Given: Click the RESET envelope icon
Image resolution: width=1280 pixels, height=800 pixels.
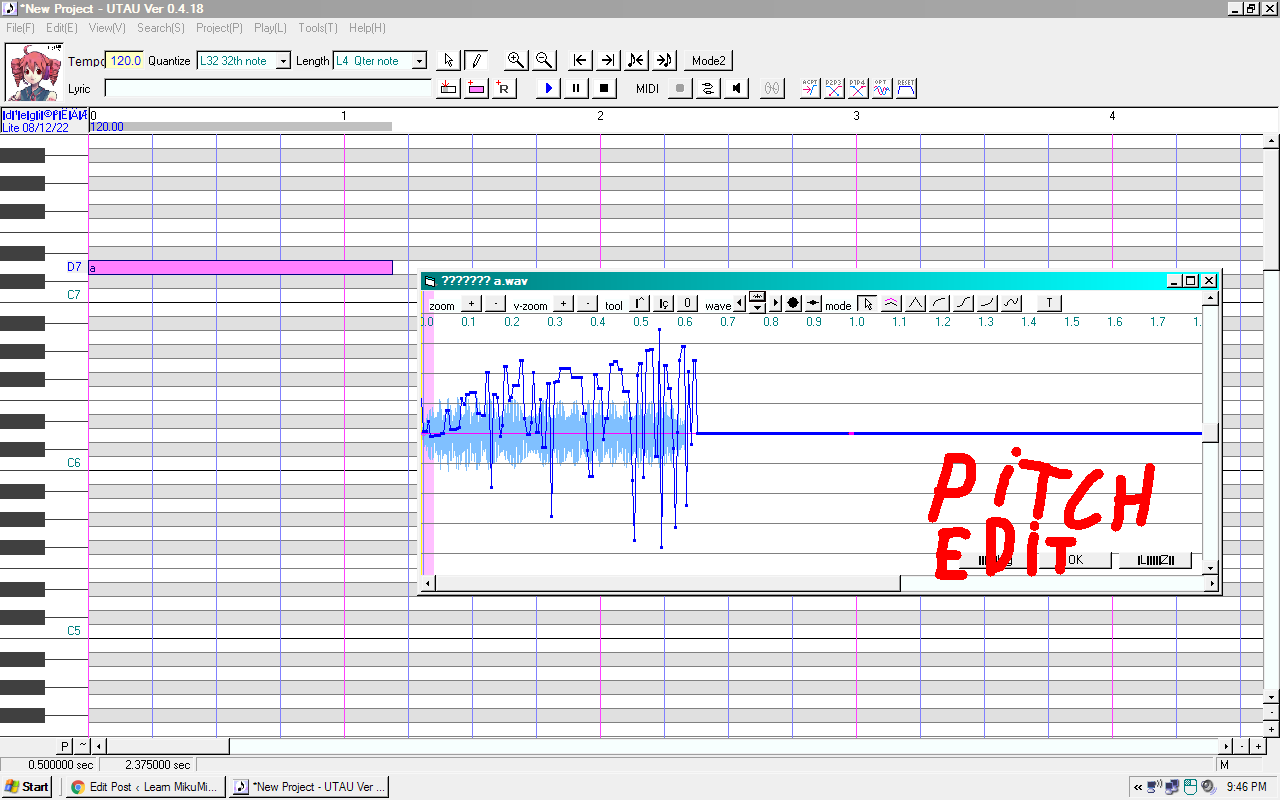Looking at the screenshot, I should pyautogui.click(x=906, y=89).
